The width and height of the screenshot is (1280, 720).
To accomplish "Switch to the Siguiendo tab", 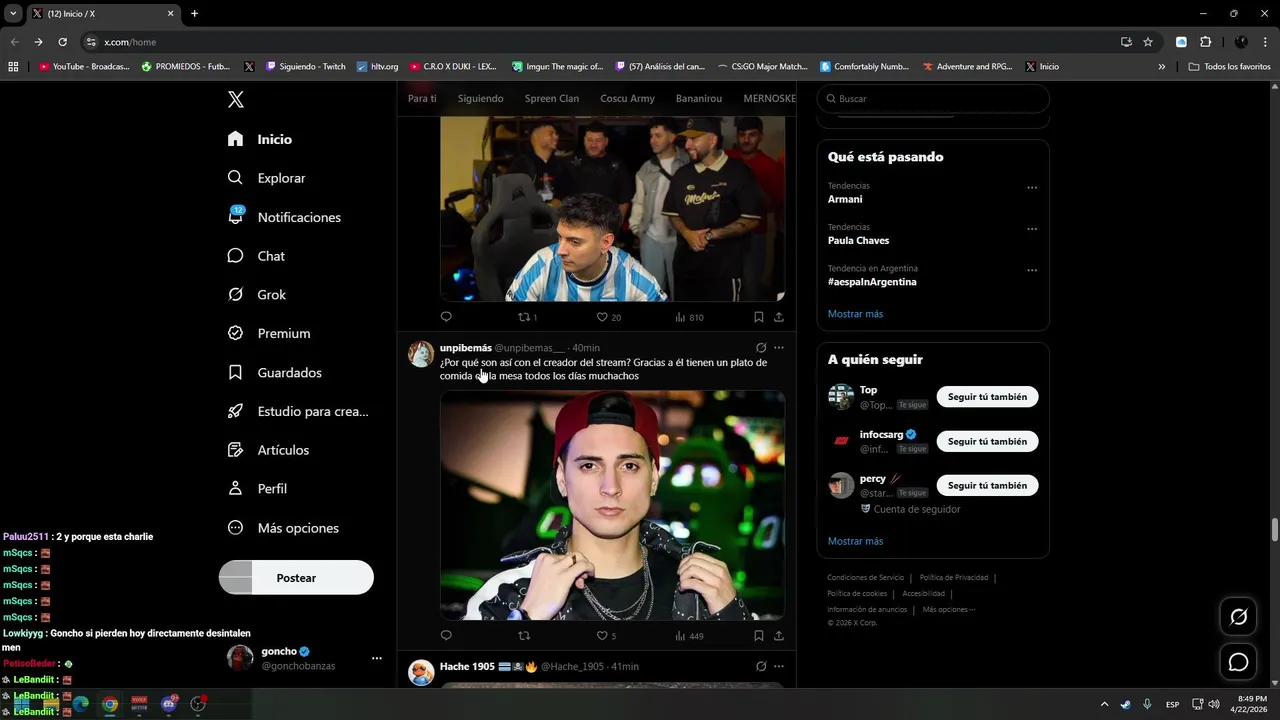I will [481, 99].
